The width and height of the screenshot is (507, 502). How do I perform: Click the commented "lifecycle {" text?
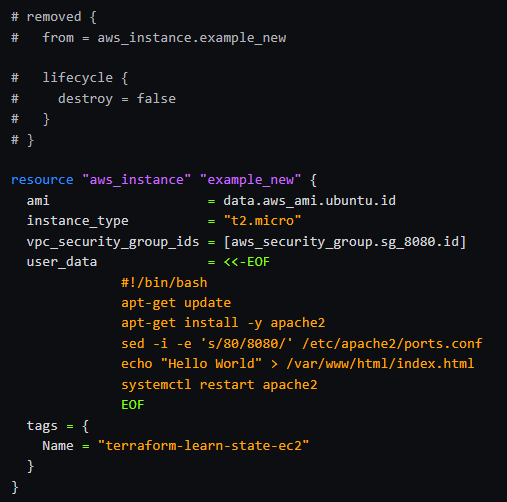point(85,78)
